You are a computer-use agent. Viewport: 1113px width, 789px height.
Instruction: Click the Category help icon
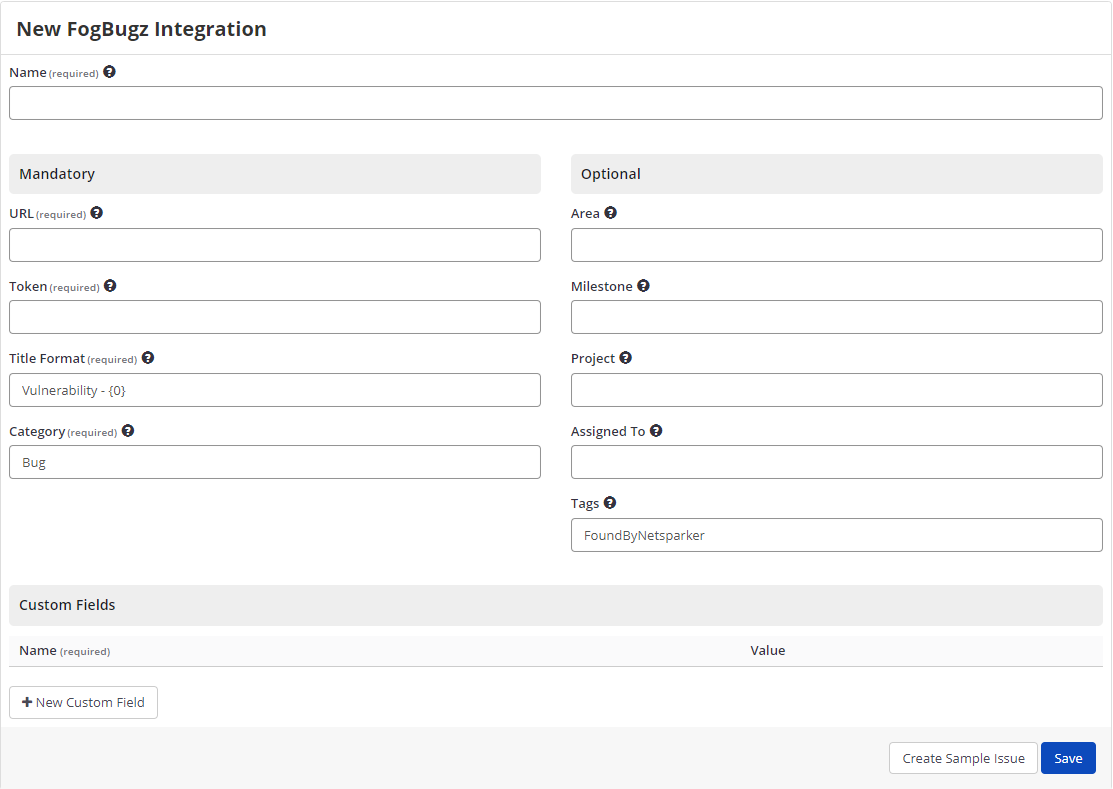coord(128,430)
